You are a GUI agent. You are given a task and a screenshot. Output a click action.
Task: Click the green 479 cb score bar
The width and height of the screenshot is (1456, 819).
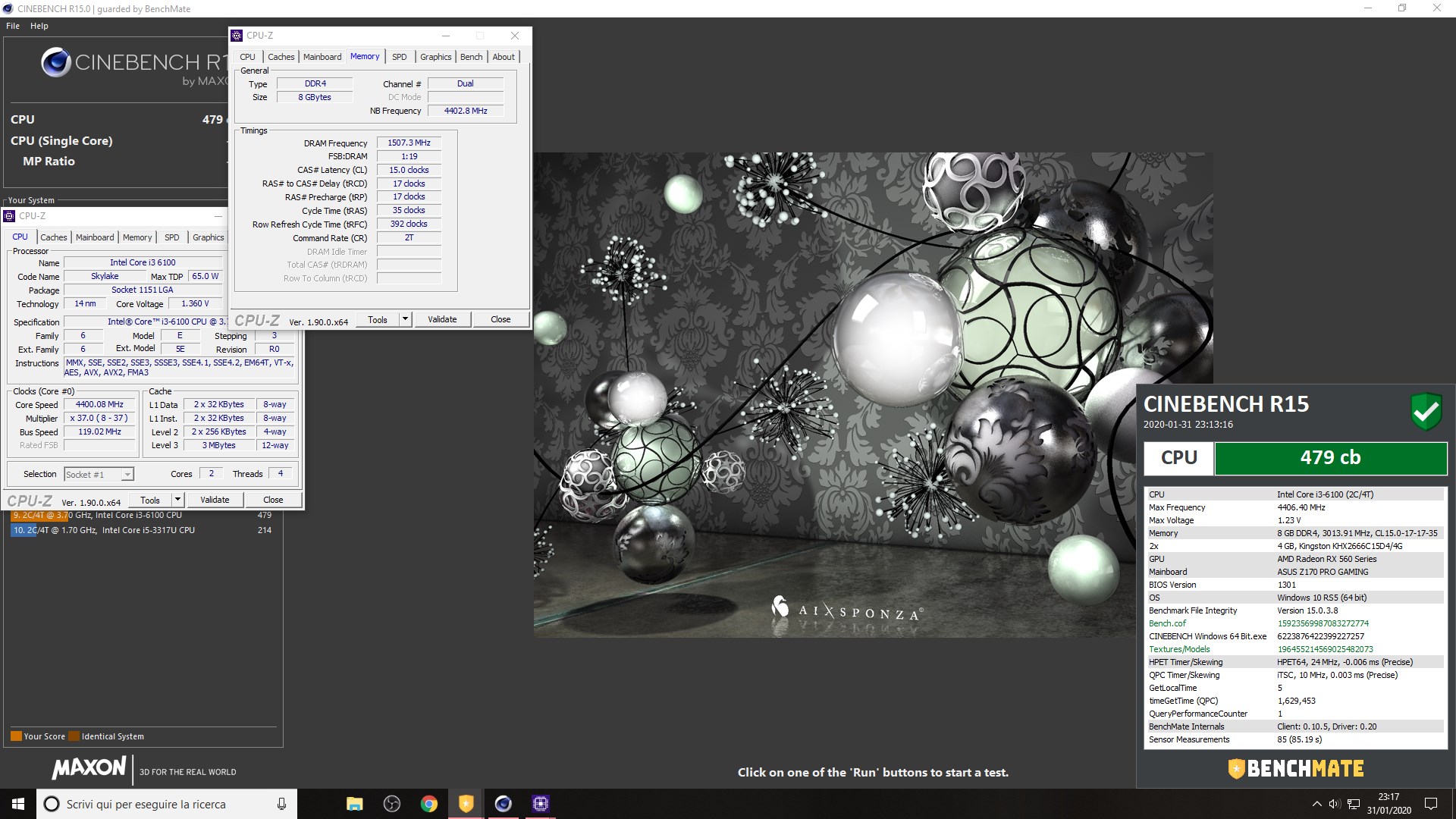click(1331, 458)
